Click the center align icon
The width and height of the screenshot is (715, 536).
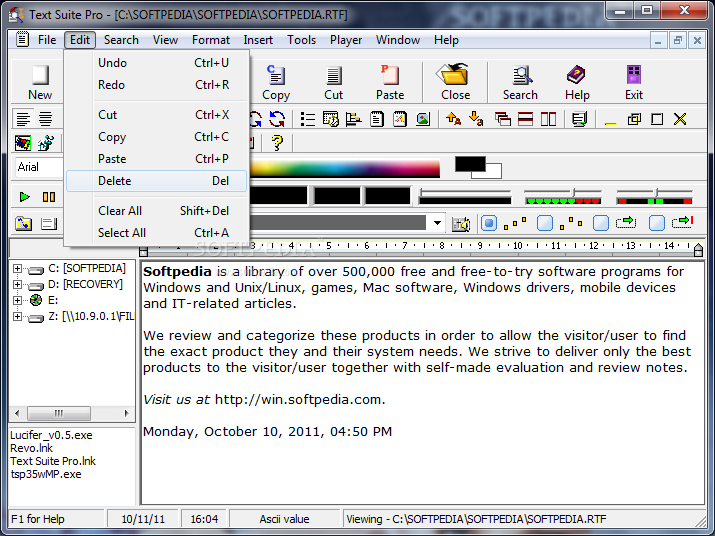click(45, 119)
